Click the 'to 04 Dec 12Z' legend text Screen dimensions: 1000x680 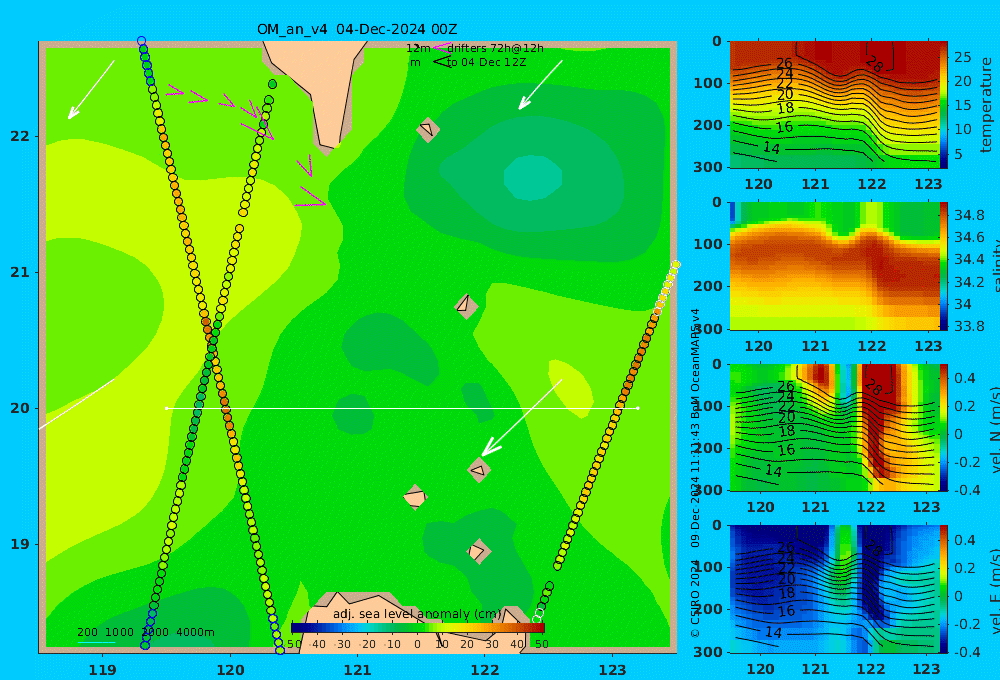pyautogui.click(x=486, y=63)
